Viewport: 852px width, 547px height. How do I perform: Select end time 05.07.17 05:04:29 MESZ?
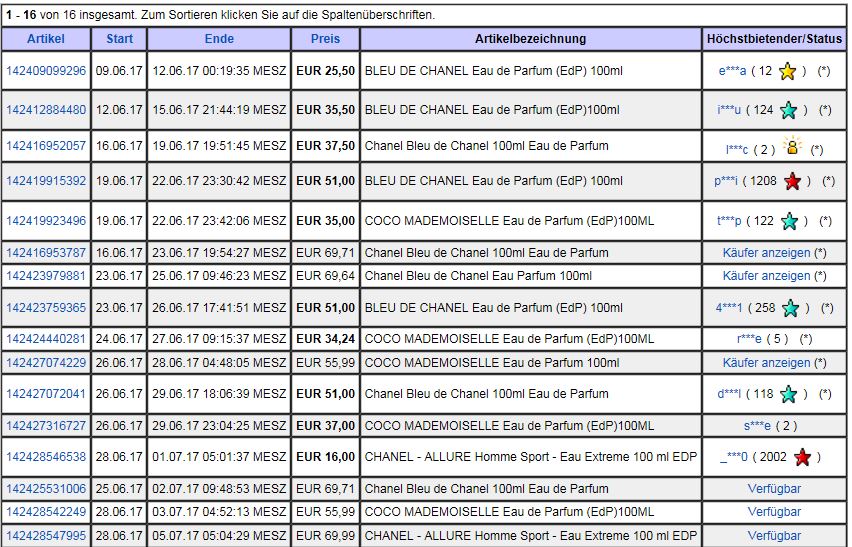[219, 536]
